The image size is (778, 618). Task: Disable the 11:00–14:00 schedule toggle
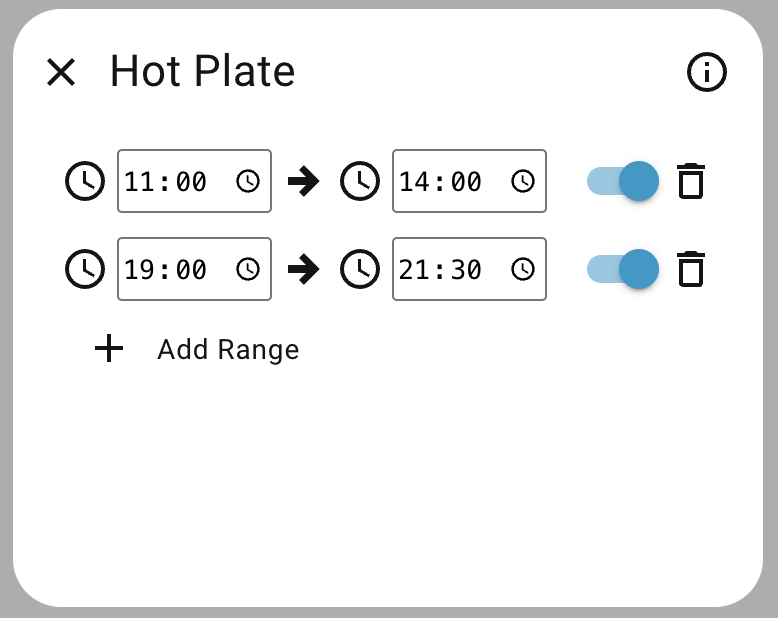pyautogui.click(x=623, y=181)
